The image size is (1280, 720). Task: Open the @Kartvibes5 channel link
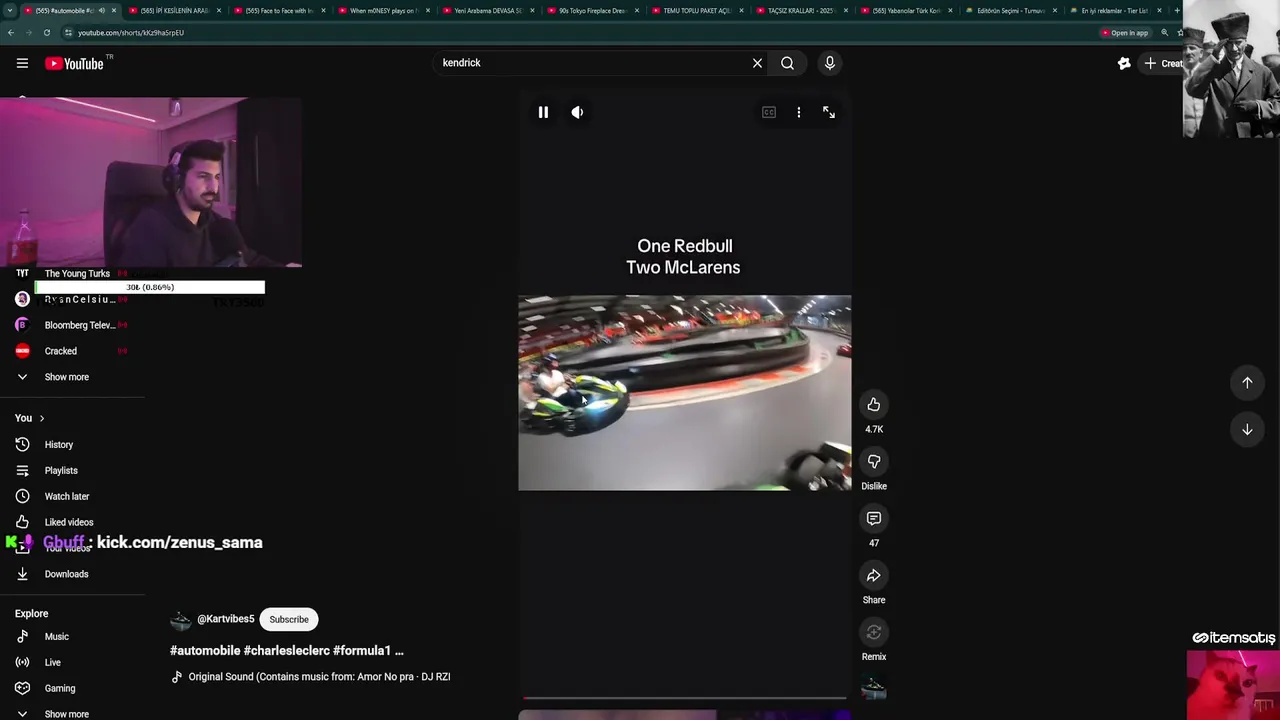pos(225,619)
